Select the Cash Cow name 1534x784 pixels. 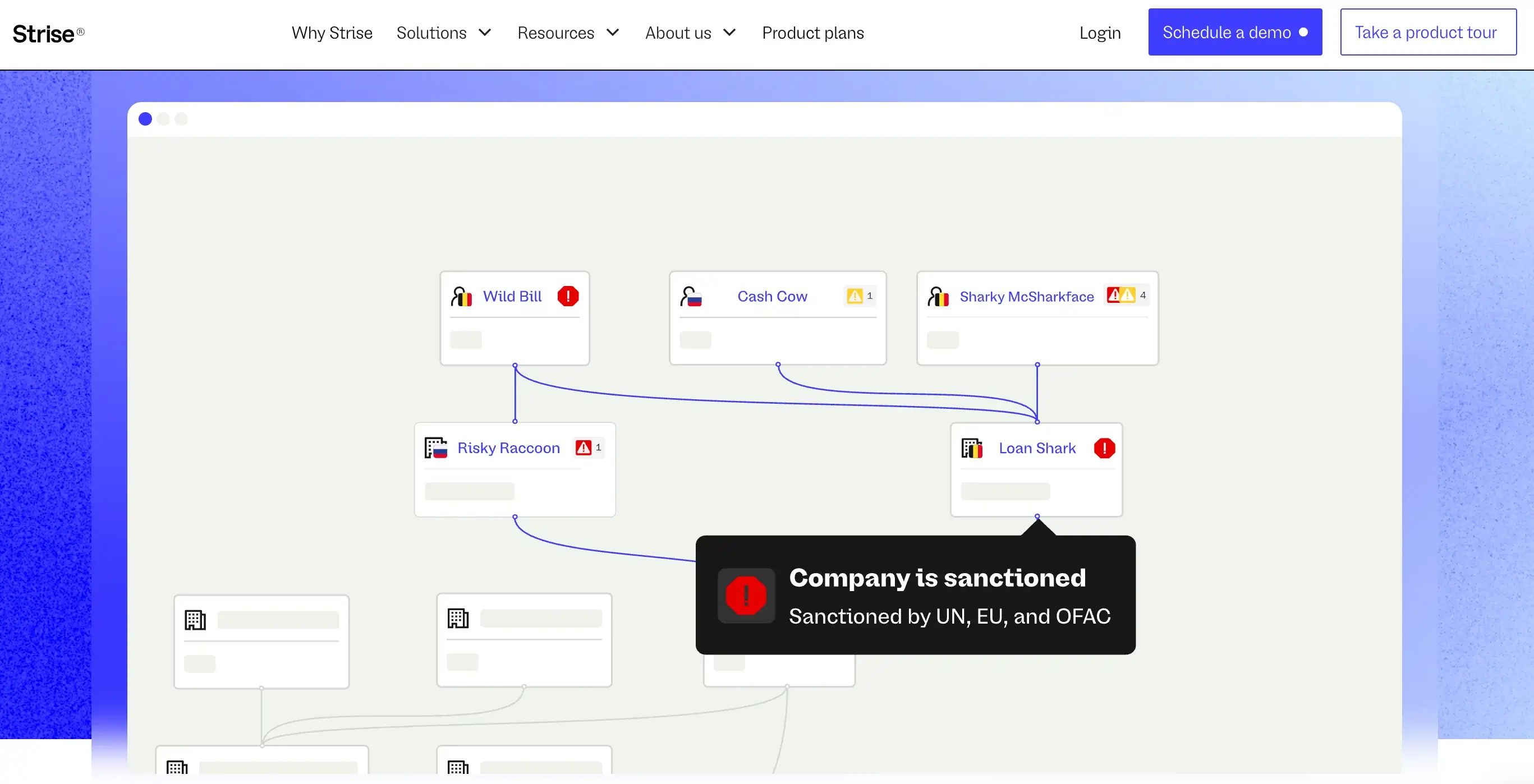tap(771, 296)
